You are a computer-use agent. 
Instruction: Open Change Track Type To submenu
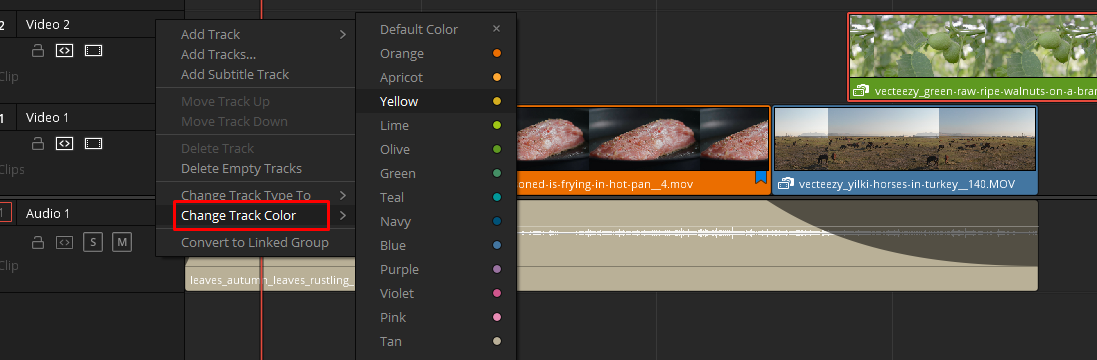click(x=255, y=195)
